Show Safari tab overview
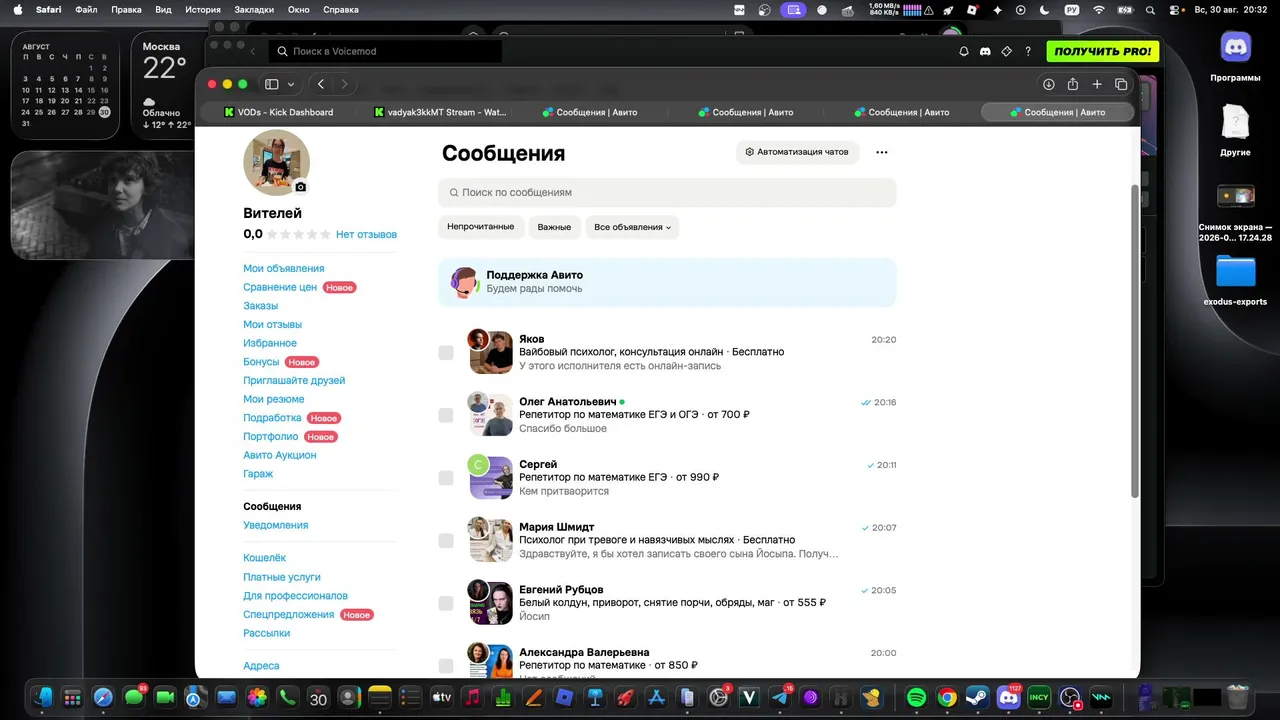The image size is (1280, 720). tap(1121, 84)
